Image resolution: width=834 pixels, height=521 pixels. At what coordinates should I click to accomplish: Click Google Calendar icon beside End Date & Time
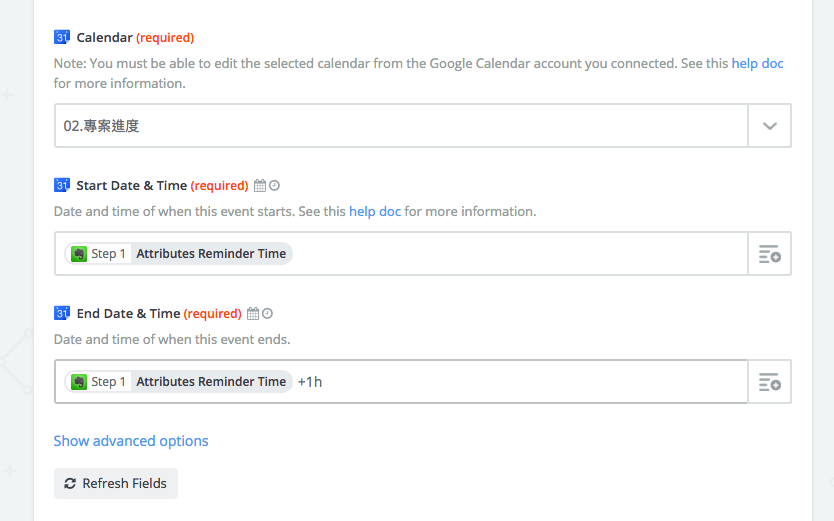[x=62, y=313]
